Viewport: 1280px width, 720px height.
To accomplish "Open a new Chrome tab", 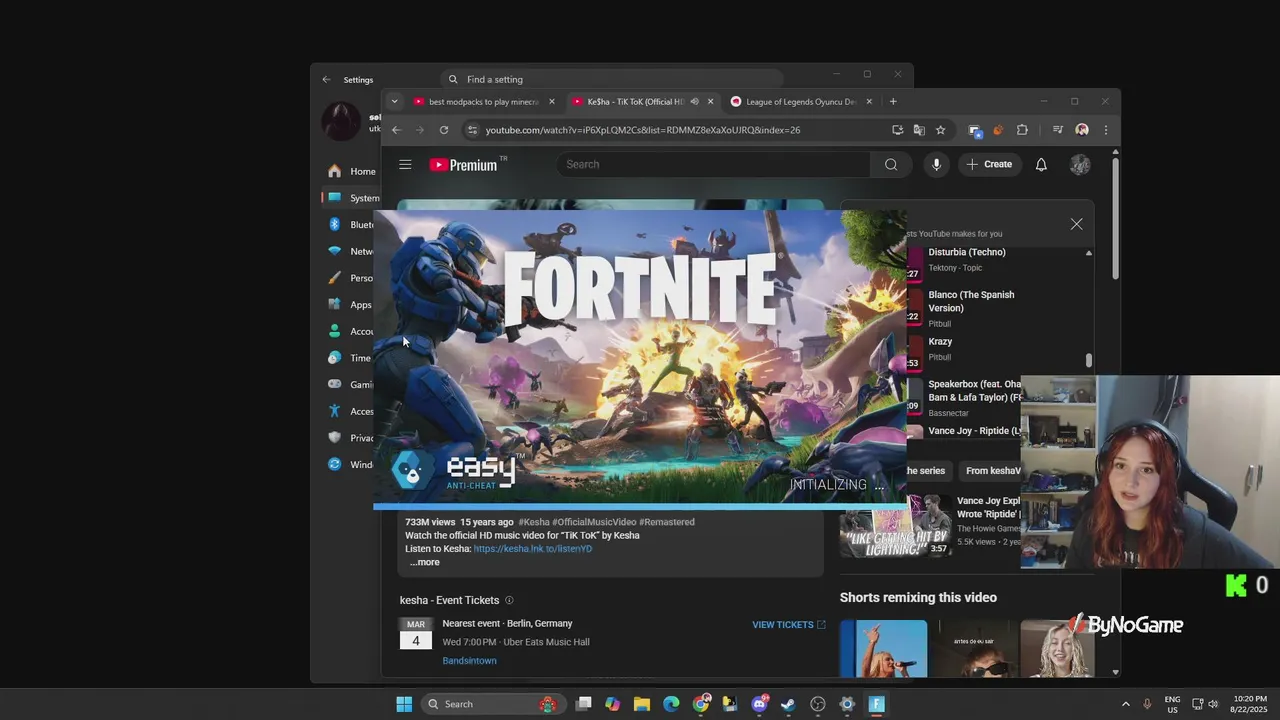I will click(893, 101).
